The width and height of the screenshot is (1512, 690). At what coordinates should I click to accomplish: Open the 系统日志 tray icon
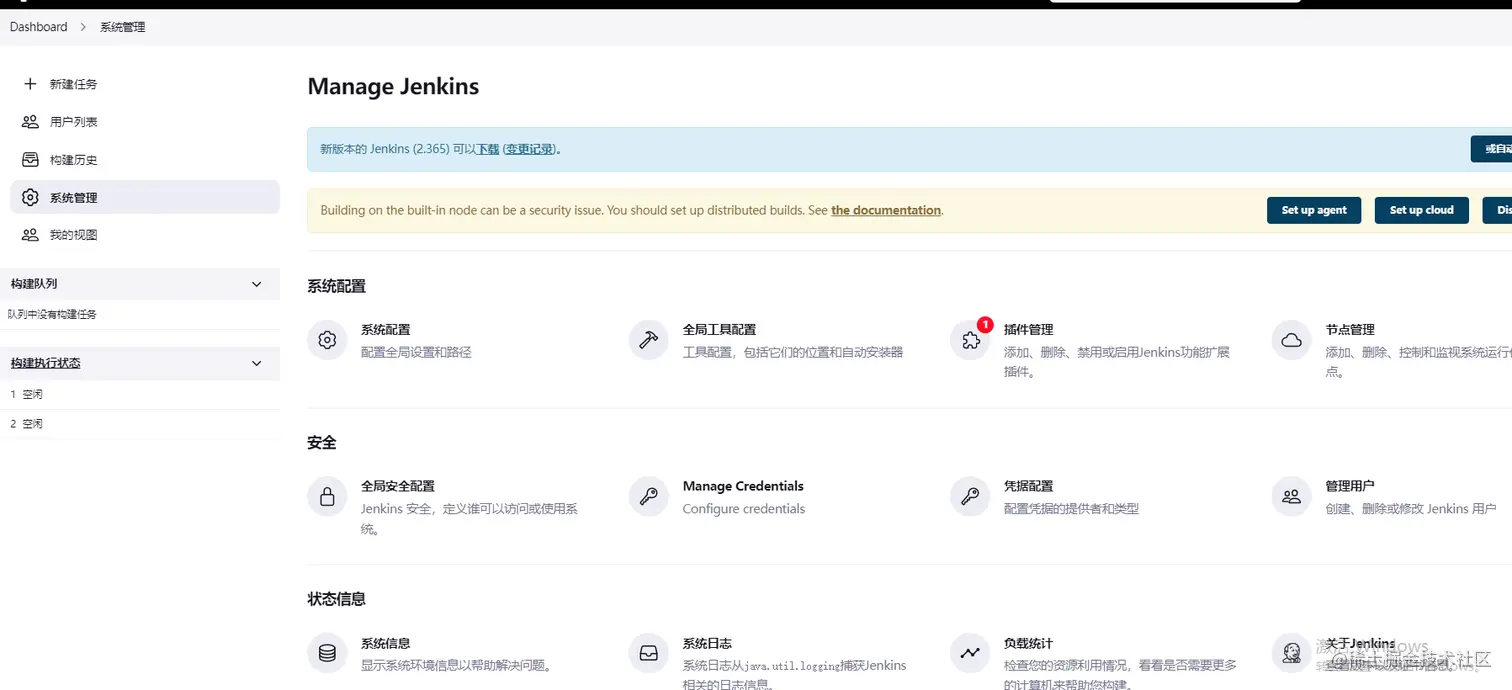[x=648, y=653]
